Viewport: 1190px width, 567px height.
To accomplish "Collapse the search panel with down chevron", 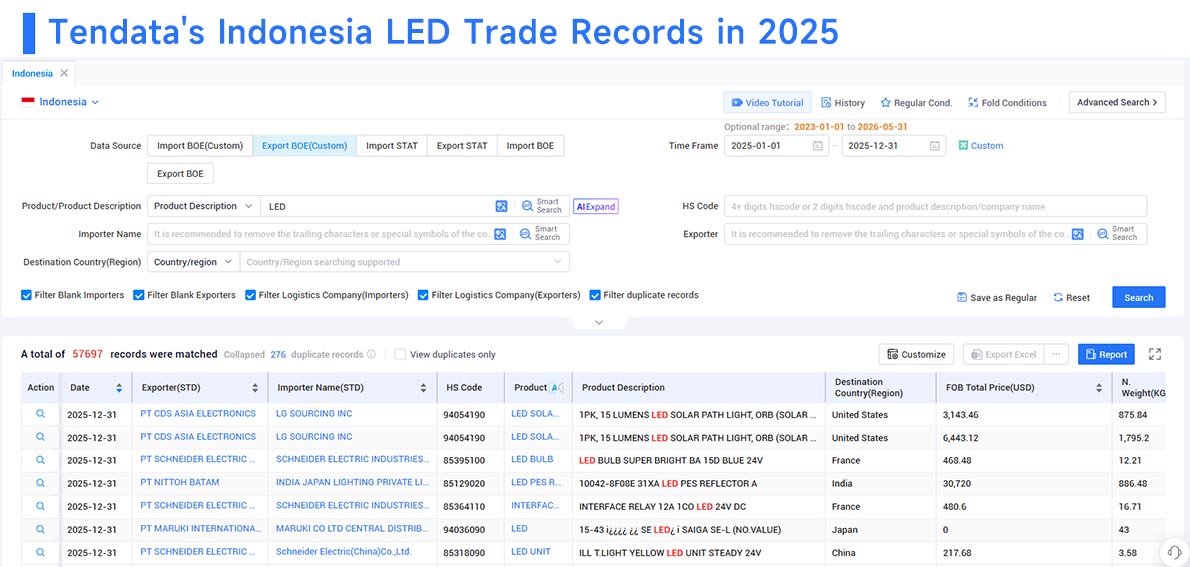I will pos(599,323).
